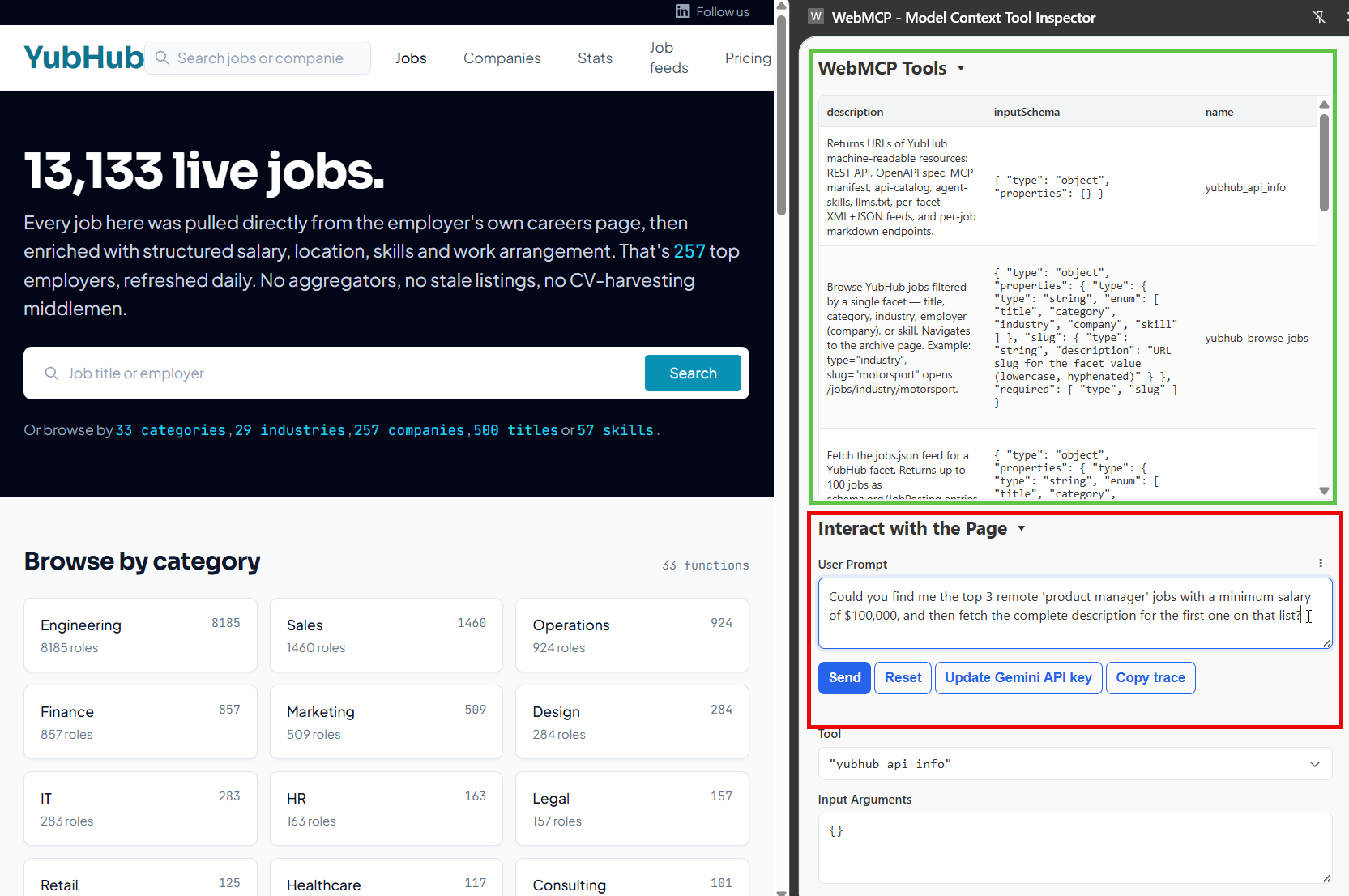
Task: Click the magnifier icon inside the hero job search field
Action: 51,373
